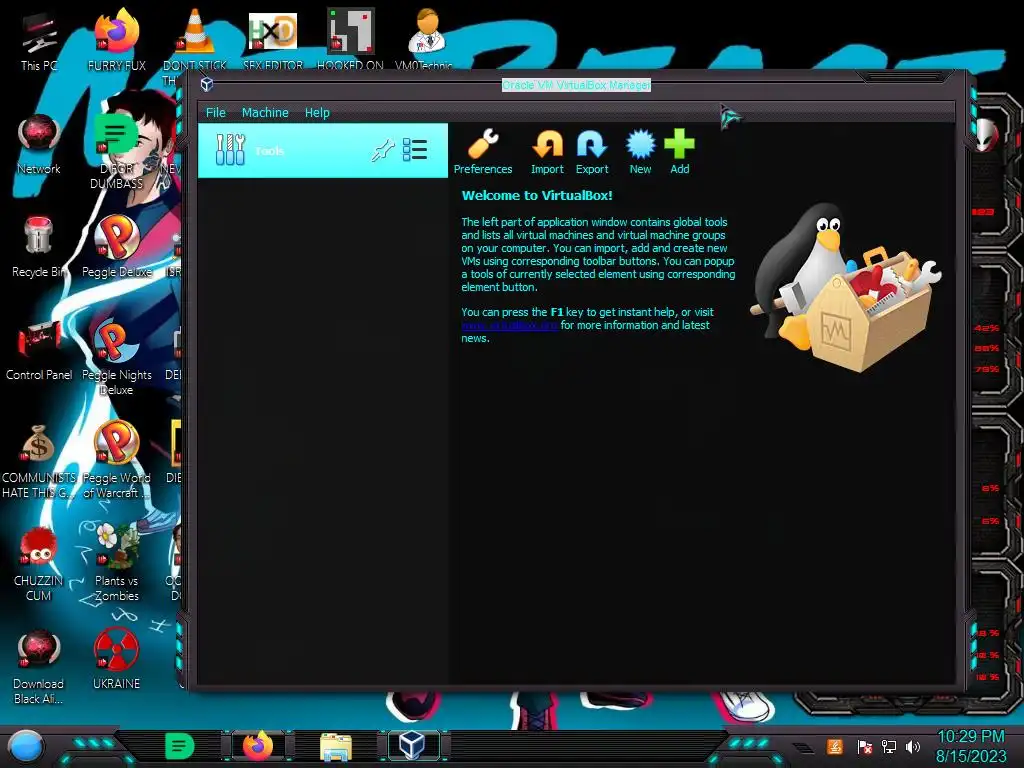Click the green Add machine icon
The width and height of the screenshot is (1024, 768).
tap(679, 144)
